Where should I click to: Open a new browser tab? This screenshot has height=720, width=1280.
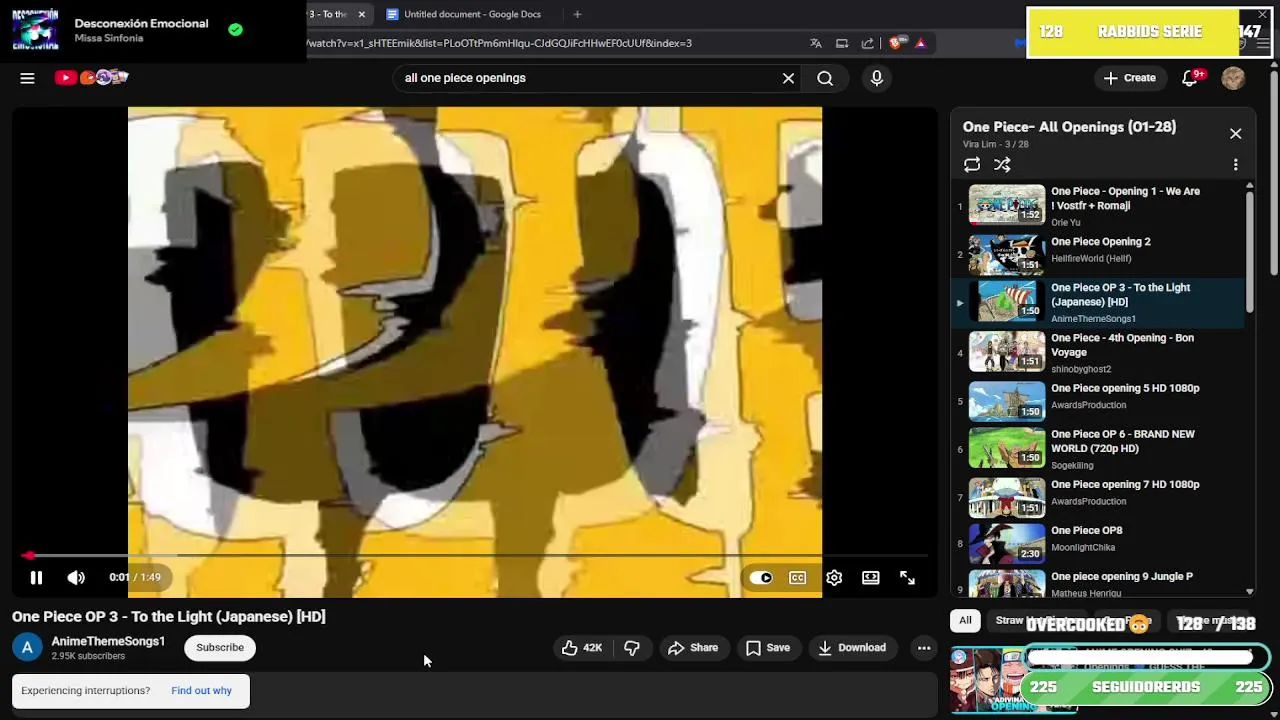(577, 14)
